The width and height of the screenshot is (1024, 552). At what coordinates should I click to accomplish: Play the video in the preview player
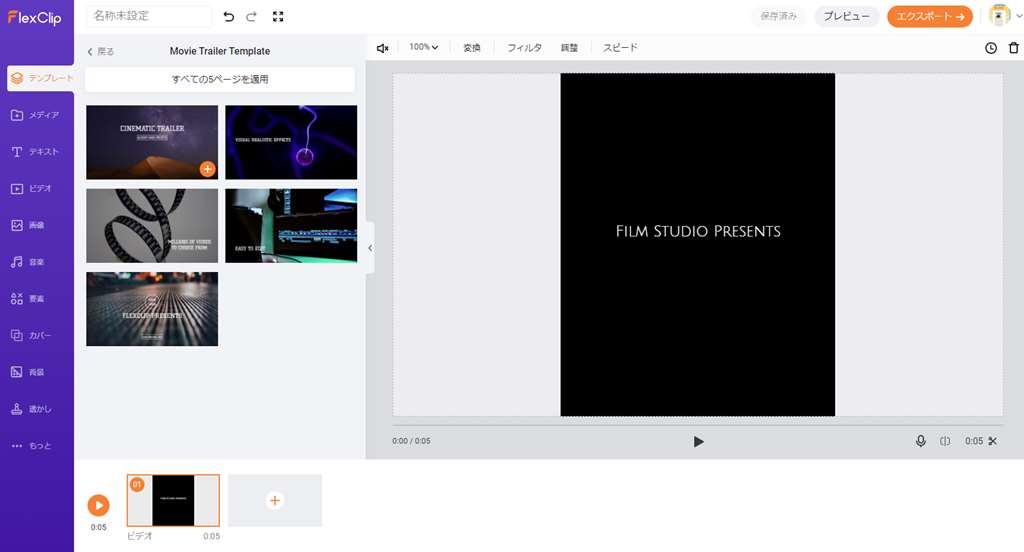coord(699,441)
